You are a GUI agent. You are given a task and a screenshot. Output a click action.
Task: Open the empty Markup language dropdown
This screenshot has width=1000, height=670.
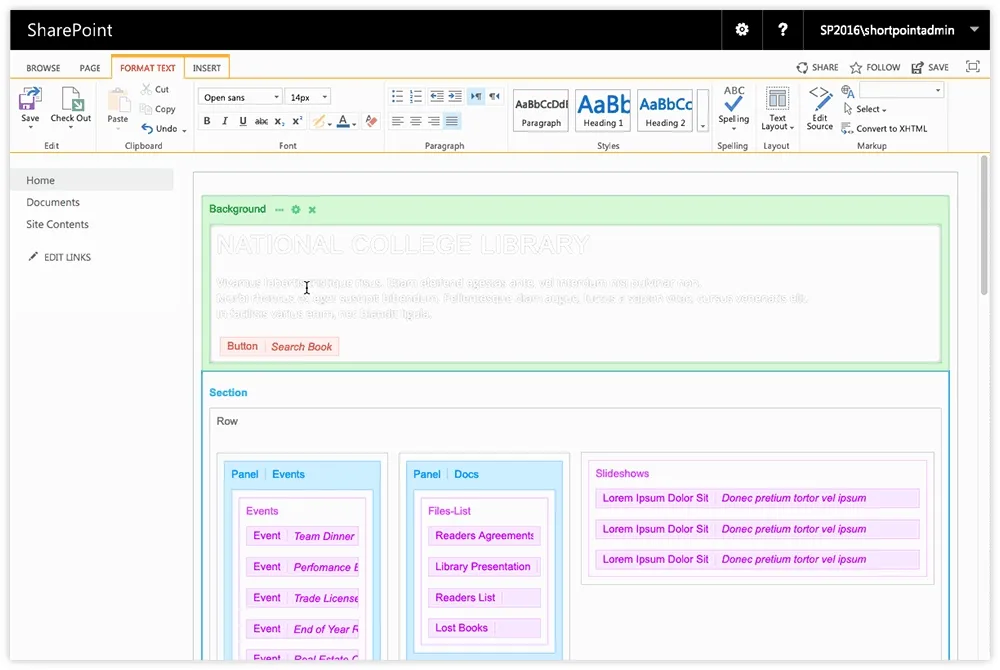click(x=901, y=91)
